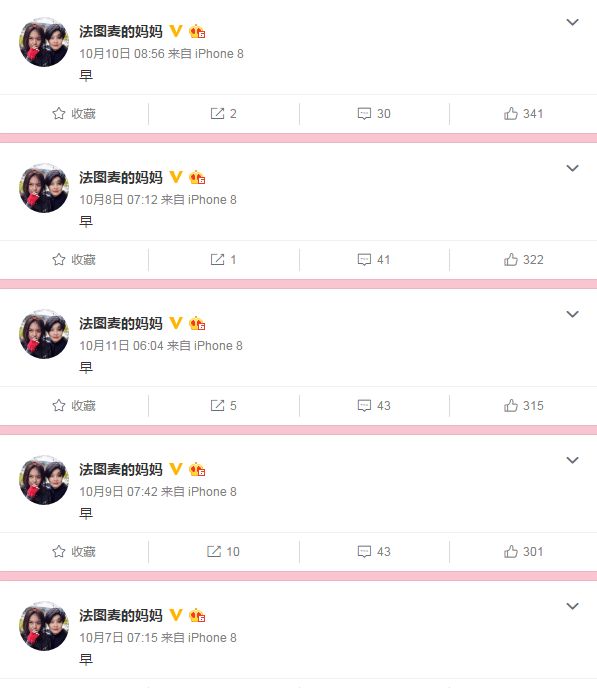Open the 法图麦的妈妈 username link on the first post

click(121, 32)
